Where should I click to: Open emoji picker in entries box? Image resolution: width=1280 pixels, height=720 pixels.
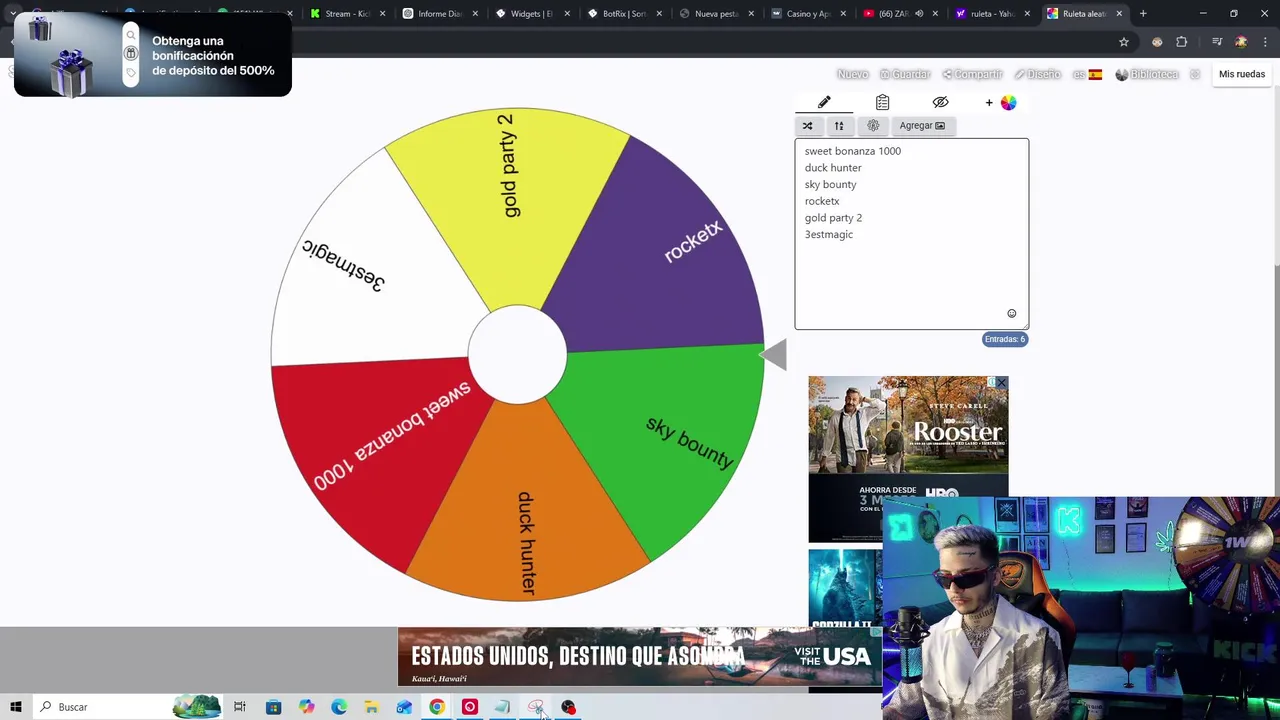pyautogui.click(x=1011, y=314)
